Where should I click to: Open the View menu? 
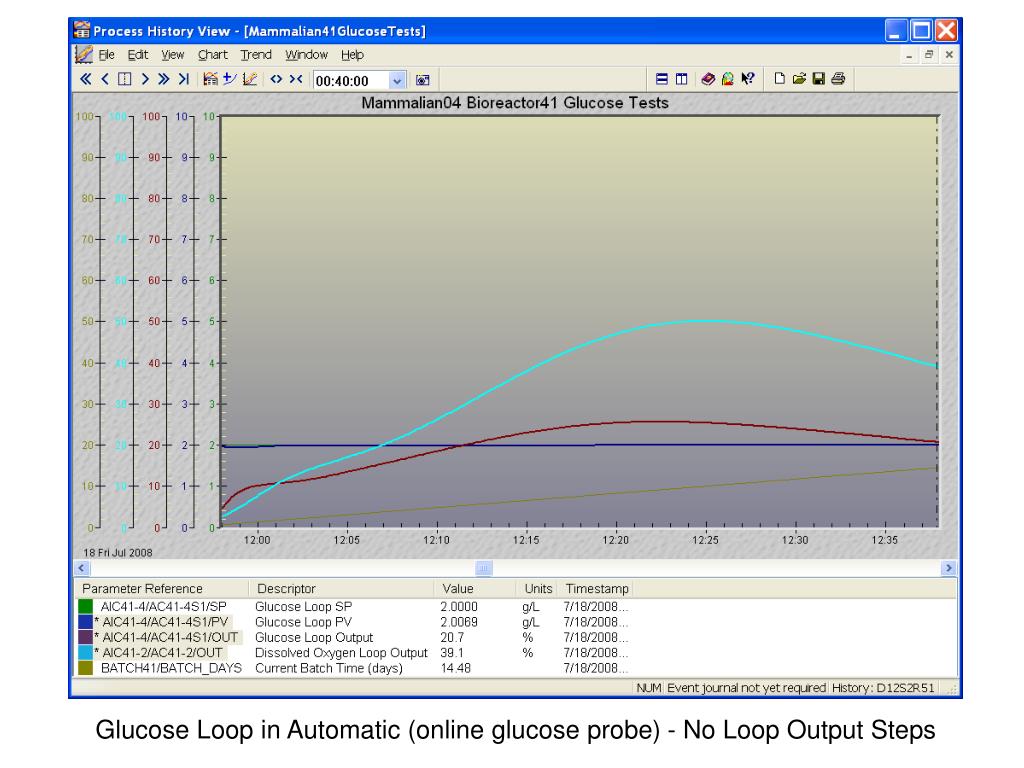173,55
